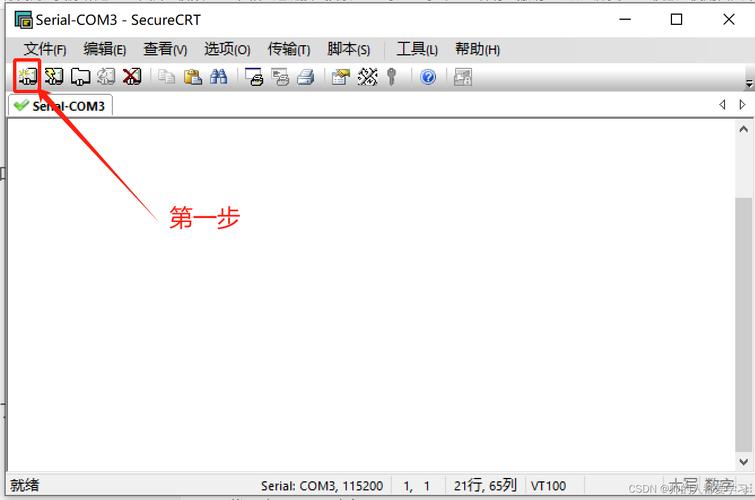Screen dimensions: 755x500
Task: Click the terminal scrollbar down arrow
Action: [743, 461]
